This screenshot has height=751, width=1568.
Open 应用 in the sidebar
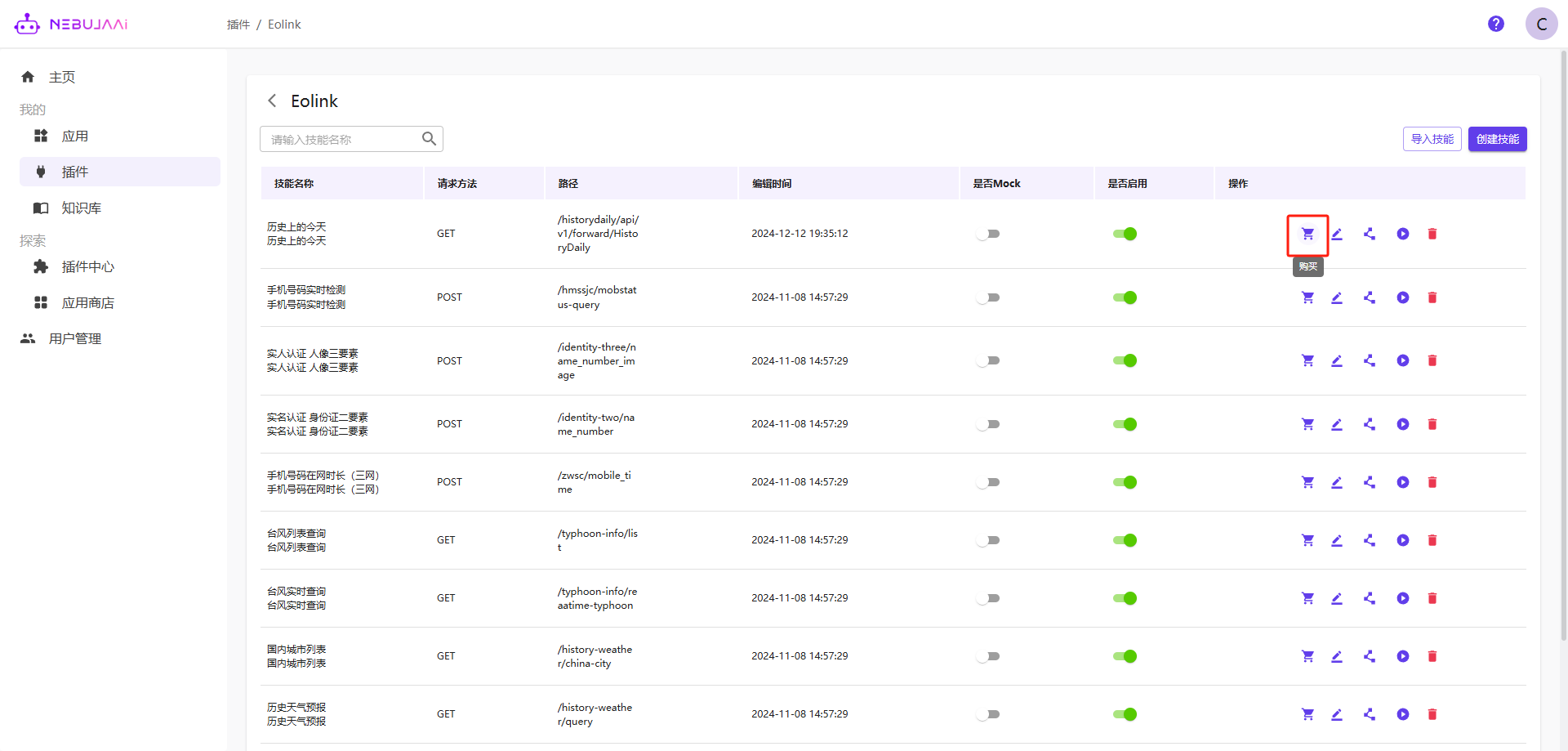[75, 136]
